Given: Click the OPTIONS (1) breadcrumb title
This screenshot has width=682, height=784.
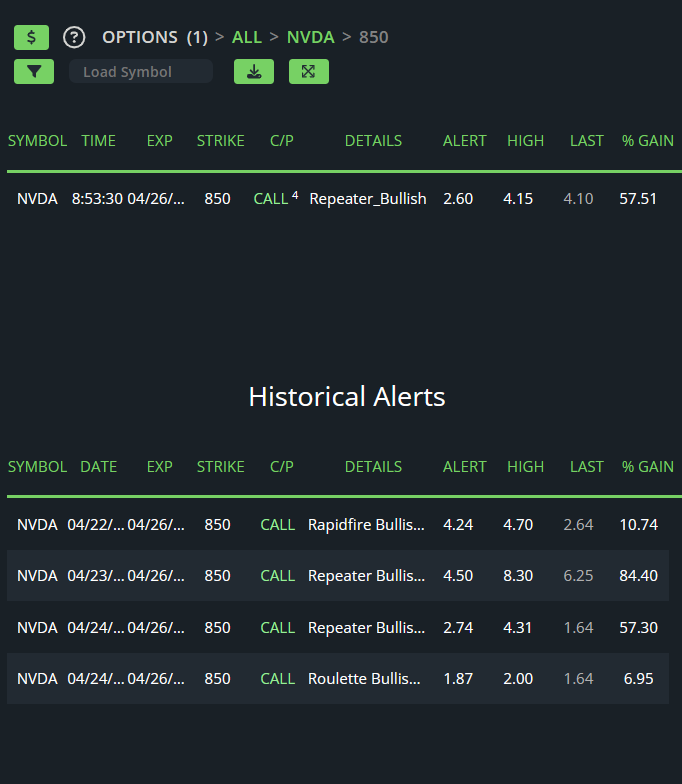Looking at the screenshot, I should (155, 38).
